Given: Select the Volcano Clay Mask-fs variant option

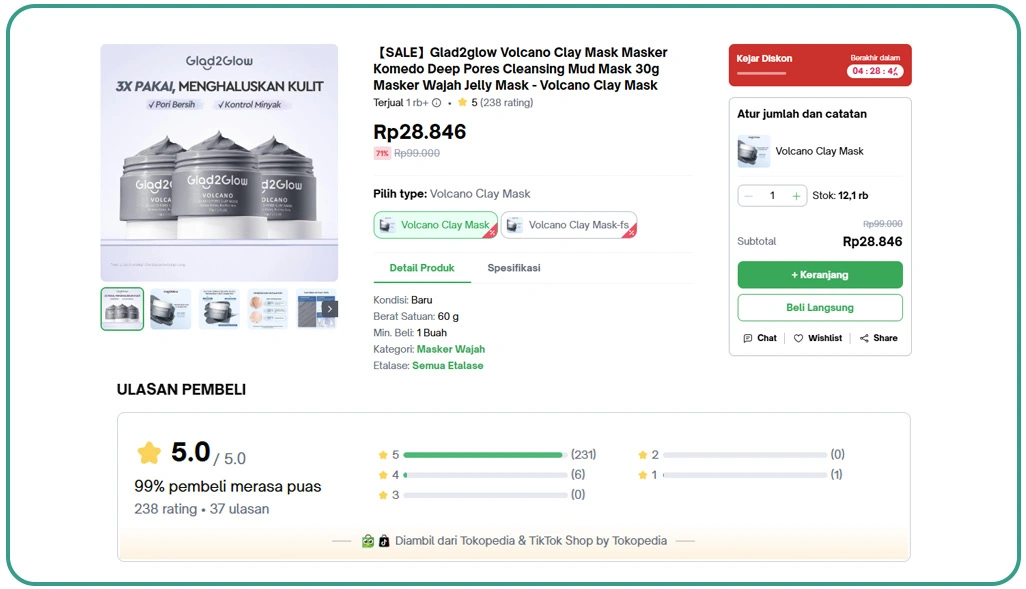Looking at the screenshot, I should coord(569,225).
